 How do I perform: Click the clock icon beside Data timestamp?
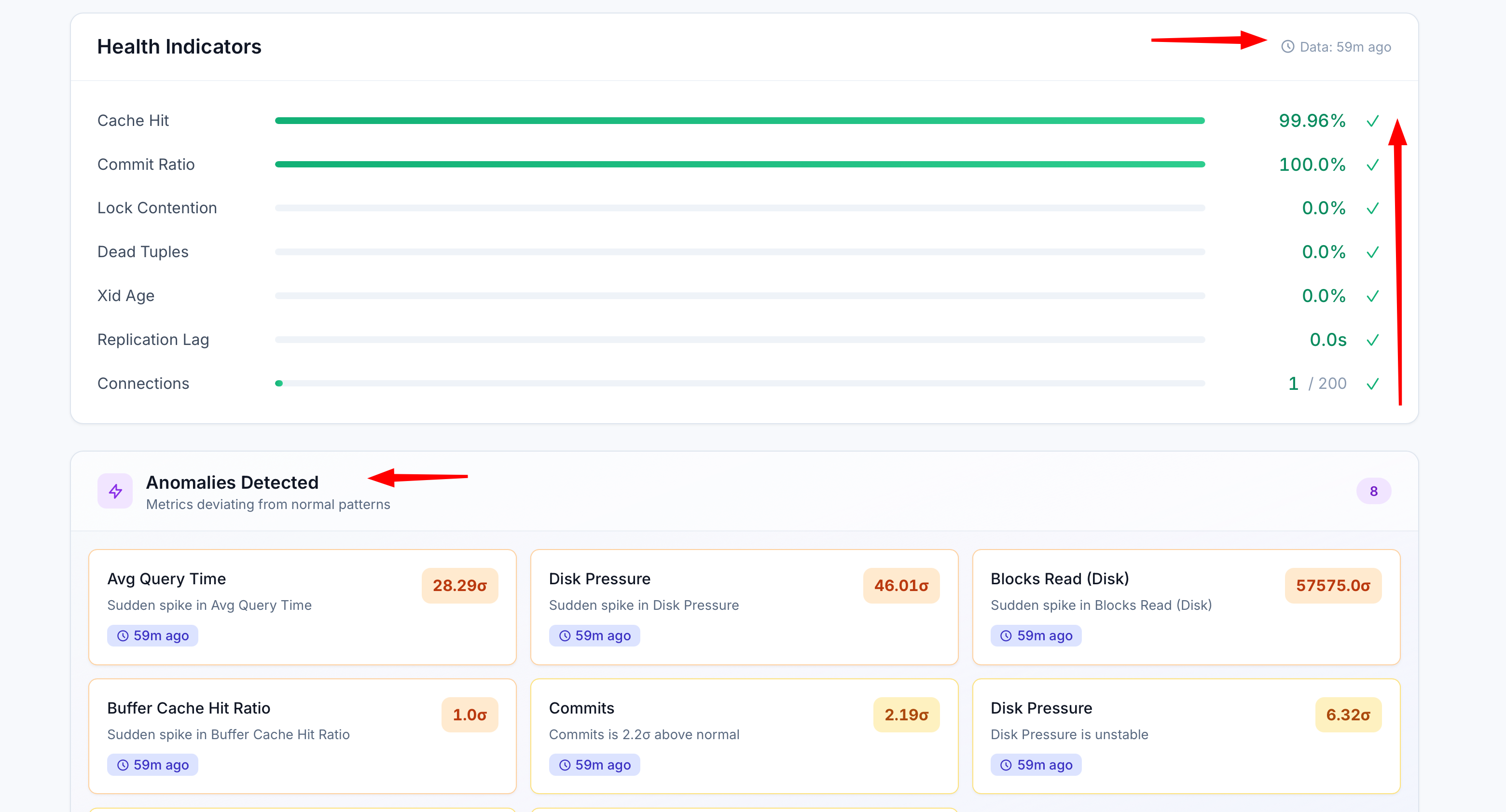pyautogui.click(x=1287, y=47)
